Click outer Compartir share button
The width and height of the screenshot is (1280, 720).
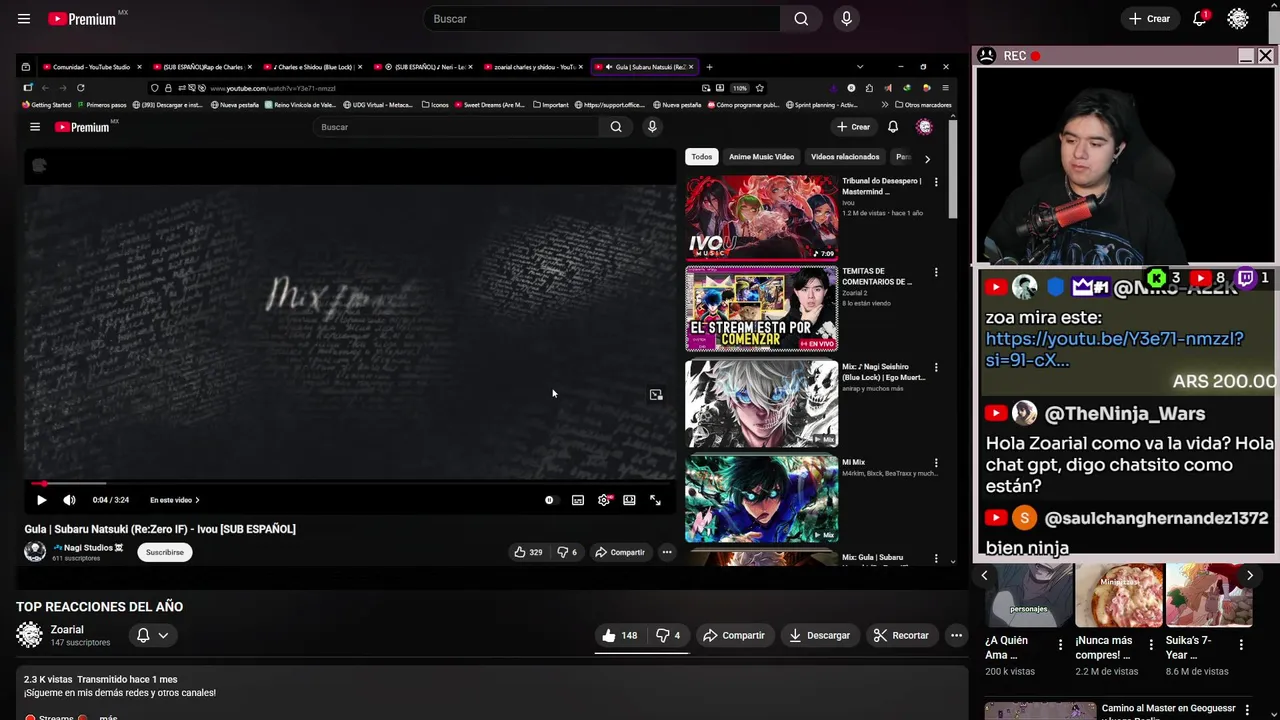734,635
